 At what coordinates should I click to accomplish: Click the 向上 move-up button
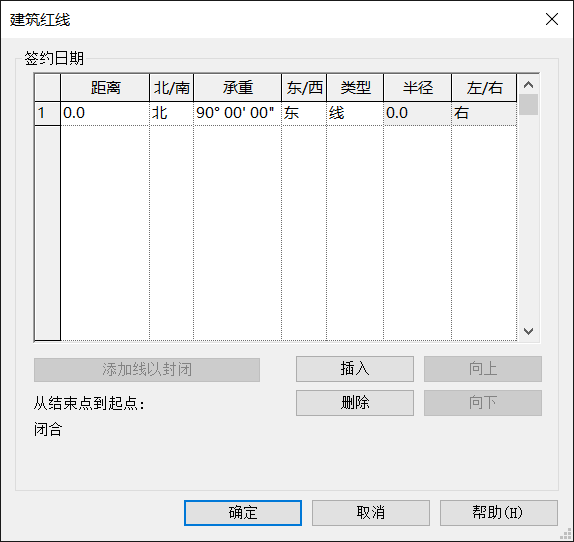[483, 369]
